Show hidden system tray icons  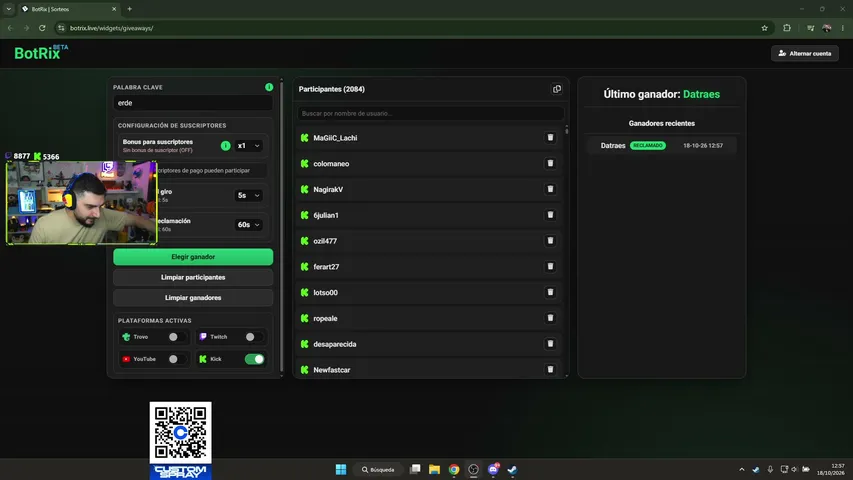[741, 469]
